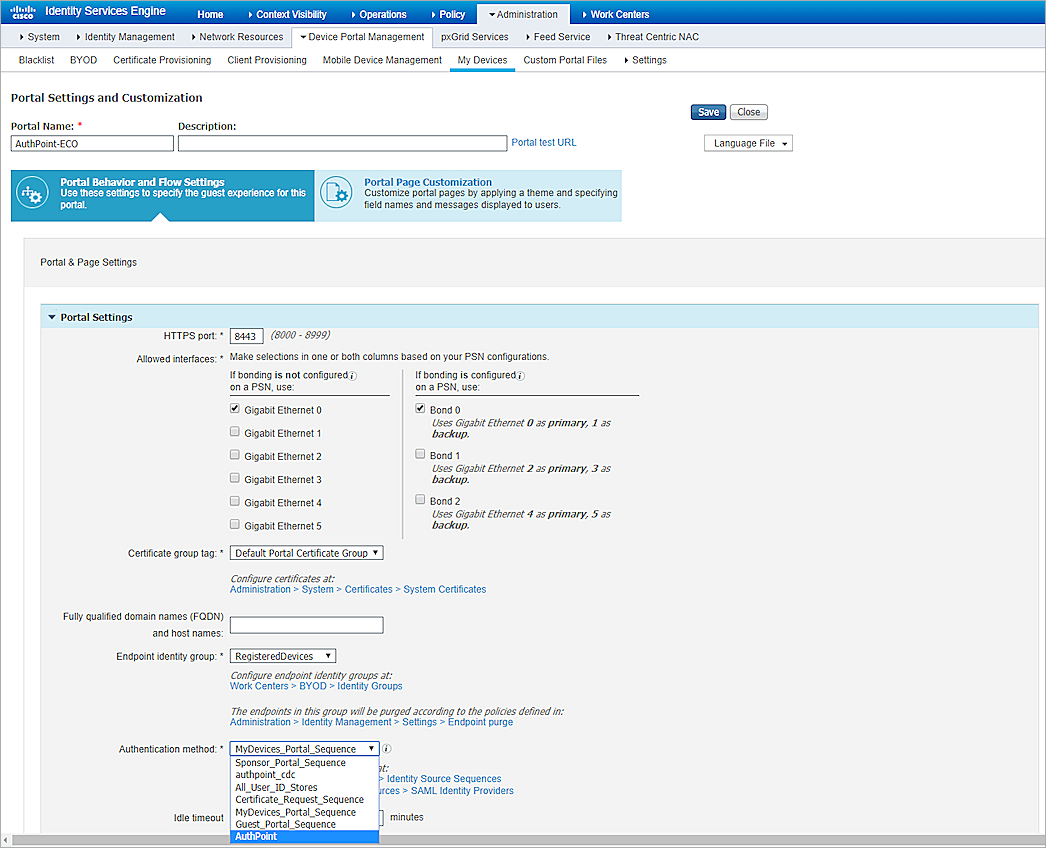Expand Identity Management menu

[x=125, y=37]
